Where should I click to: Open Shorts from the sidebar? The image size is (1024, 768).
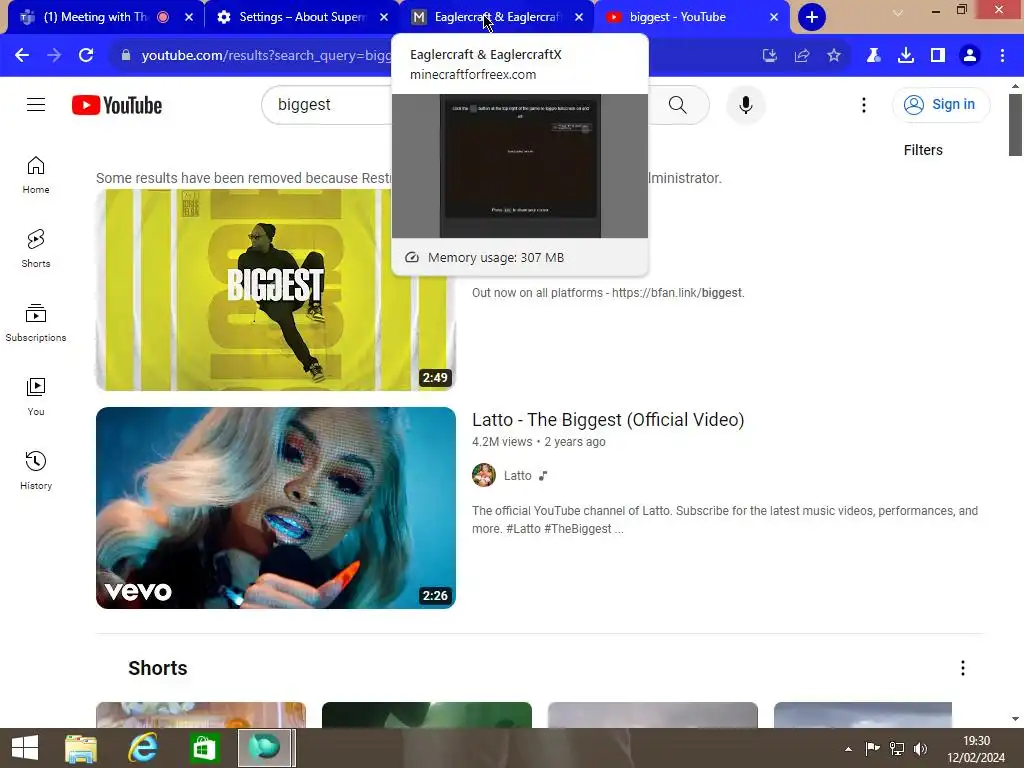coord(36,249)
